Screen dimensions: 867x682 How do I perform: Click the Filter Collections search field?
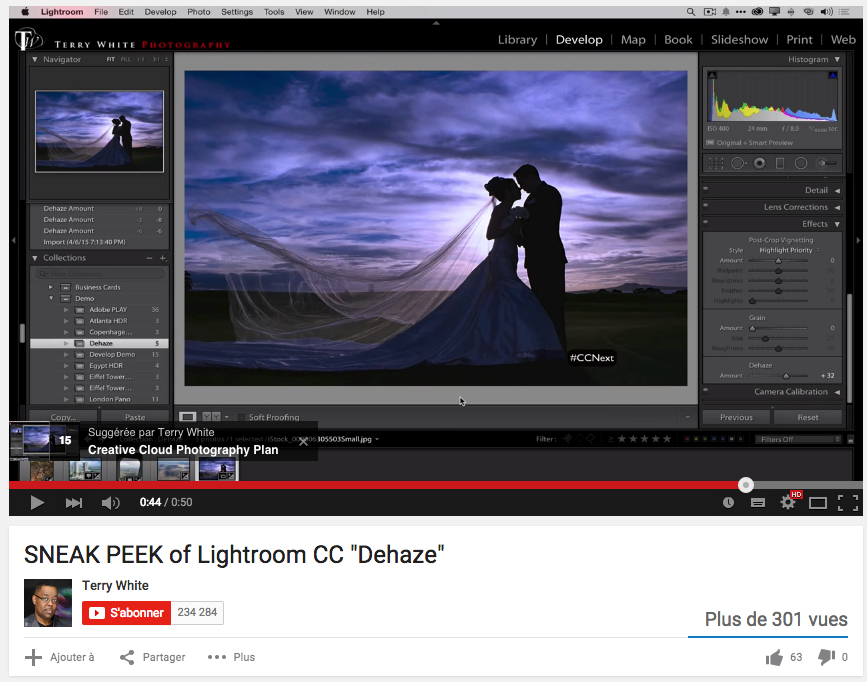[100, 274]
